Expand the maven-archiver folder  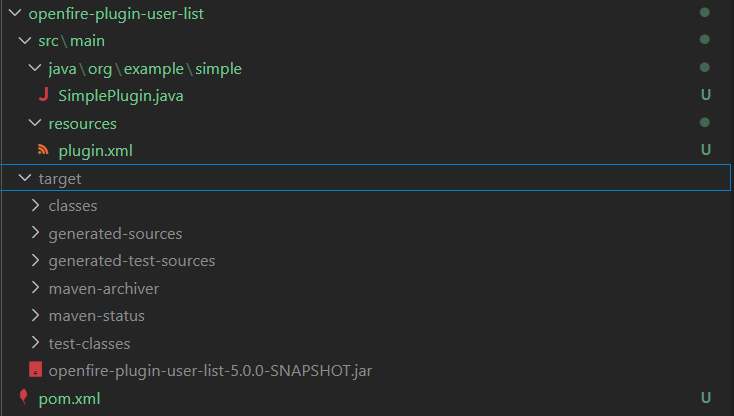pos(35,288)
